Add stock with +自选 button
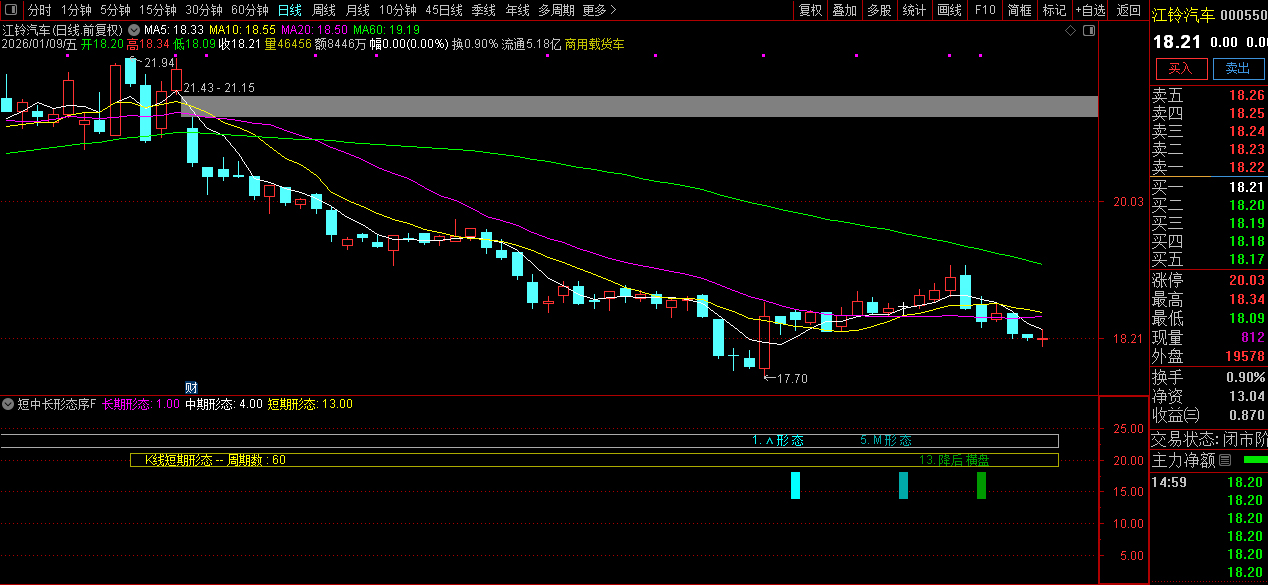The image size is (1268, 585). pyautogui.click(x=1091, y=10)
